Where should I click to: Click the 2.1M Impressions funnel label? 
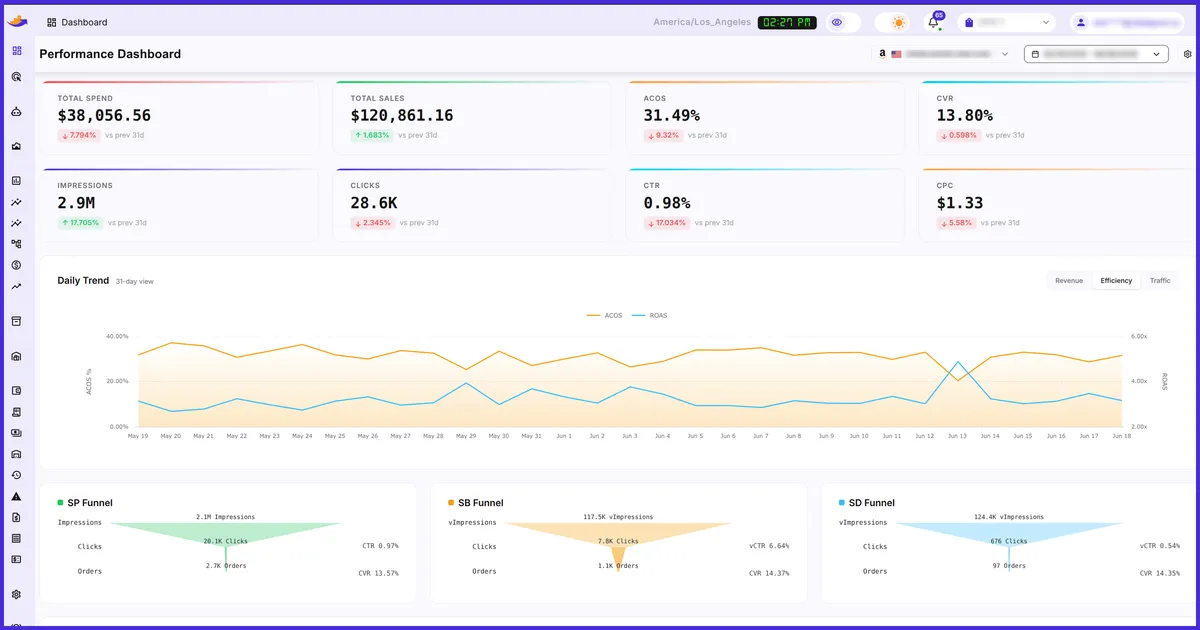(225, 517)
